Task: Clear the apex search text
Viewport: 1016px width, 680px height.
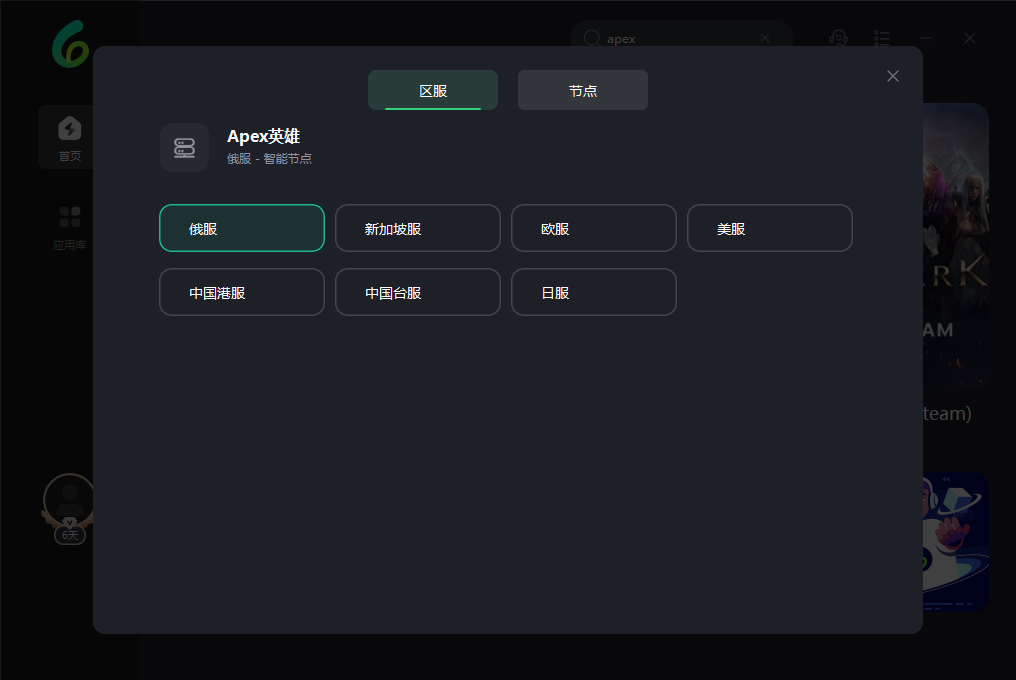Action: tap(765, 38)
